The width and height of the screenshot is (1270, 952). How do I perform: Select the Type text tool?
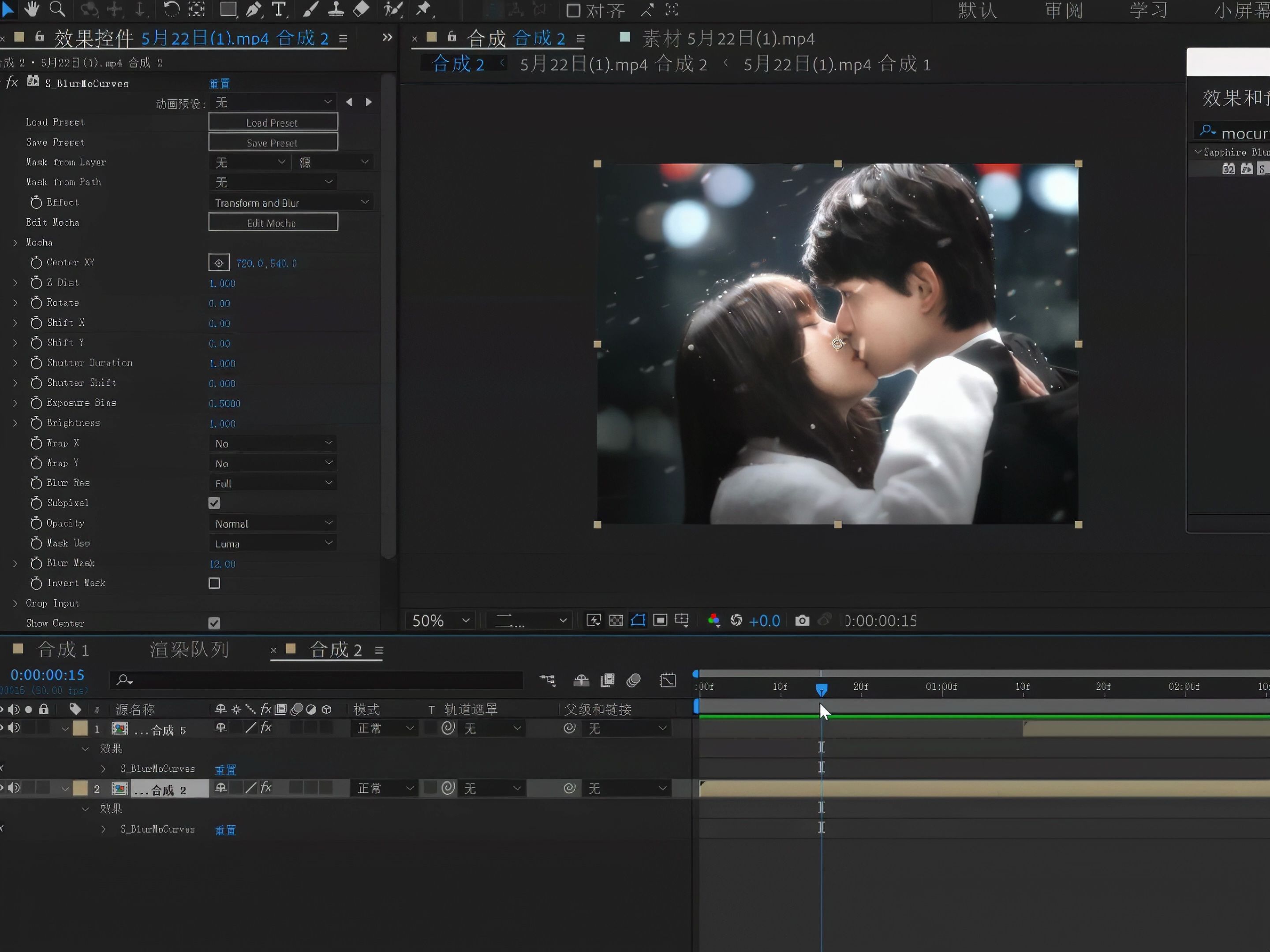pos(279,9)
